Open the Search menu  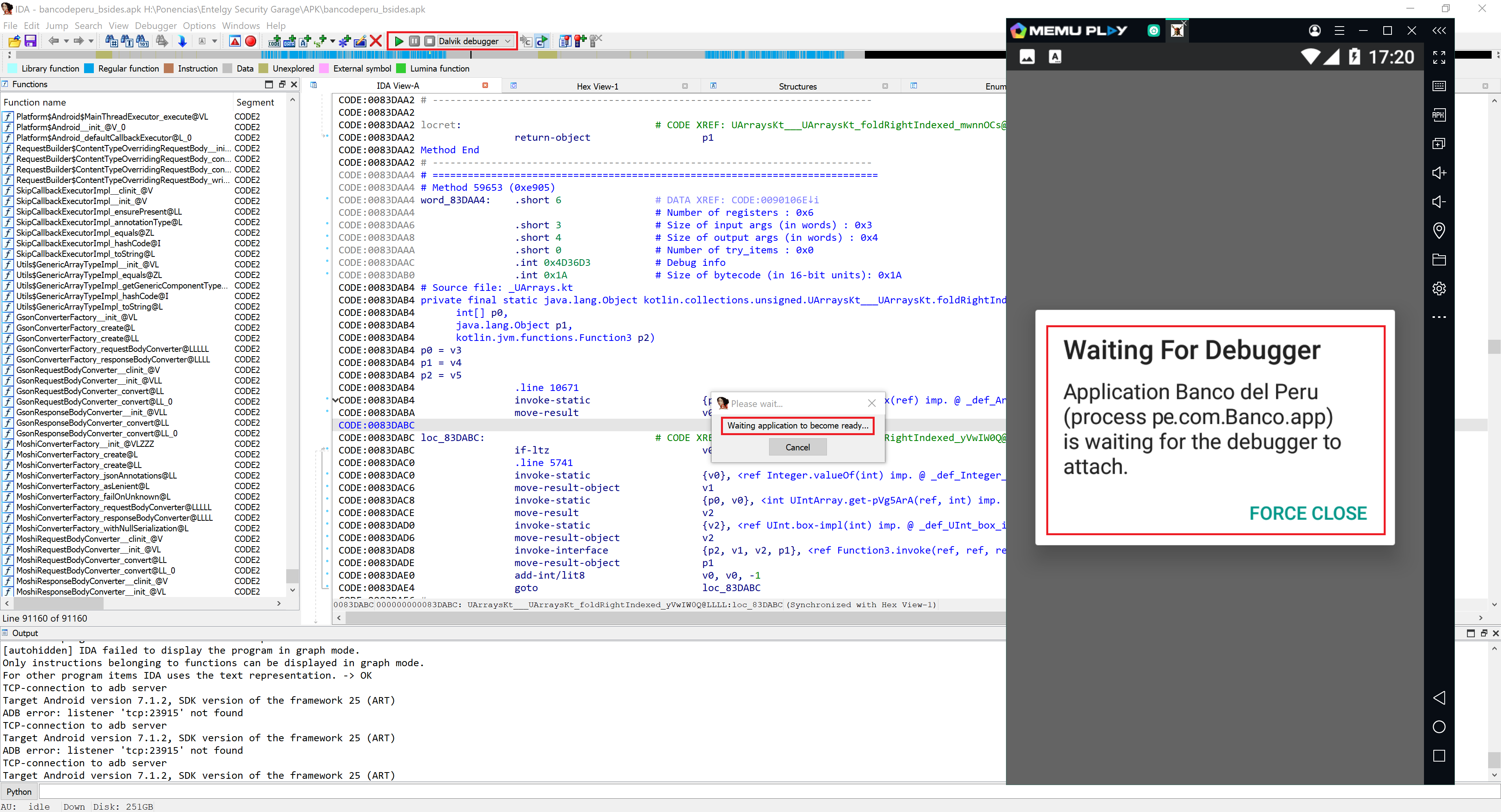point(88,26)
